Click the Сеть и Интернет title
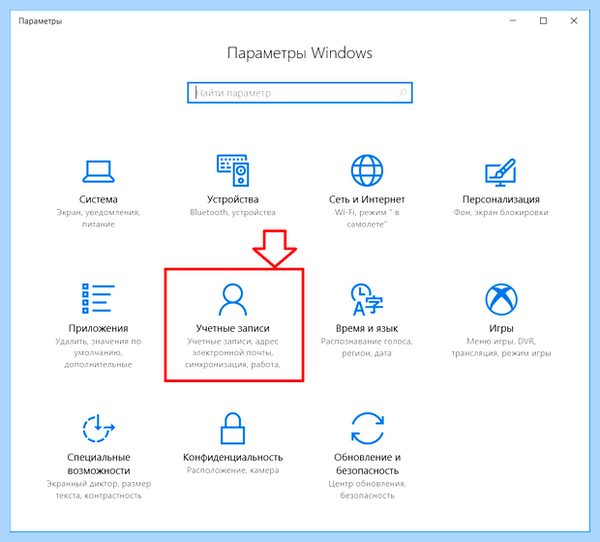This screenshot has width=600, height=542. point(367,199)
